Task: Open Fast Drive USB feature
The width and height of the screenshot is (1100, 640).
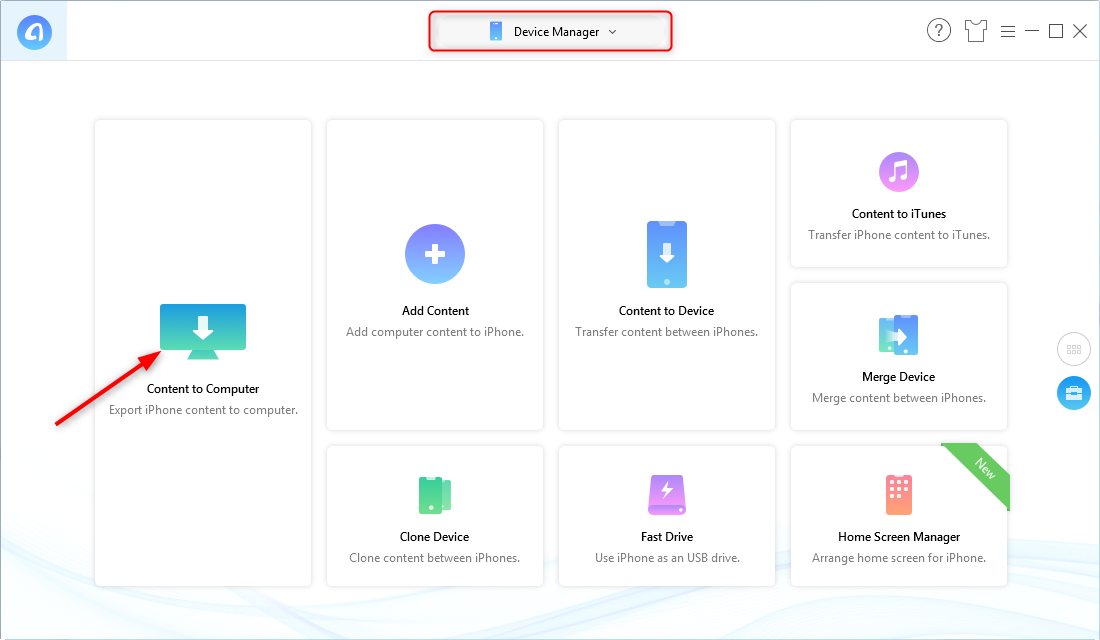Action: pos(666,494)
